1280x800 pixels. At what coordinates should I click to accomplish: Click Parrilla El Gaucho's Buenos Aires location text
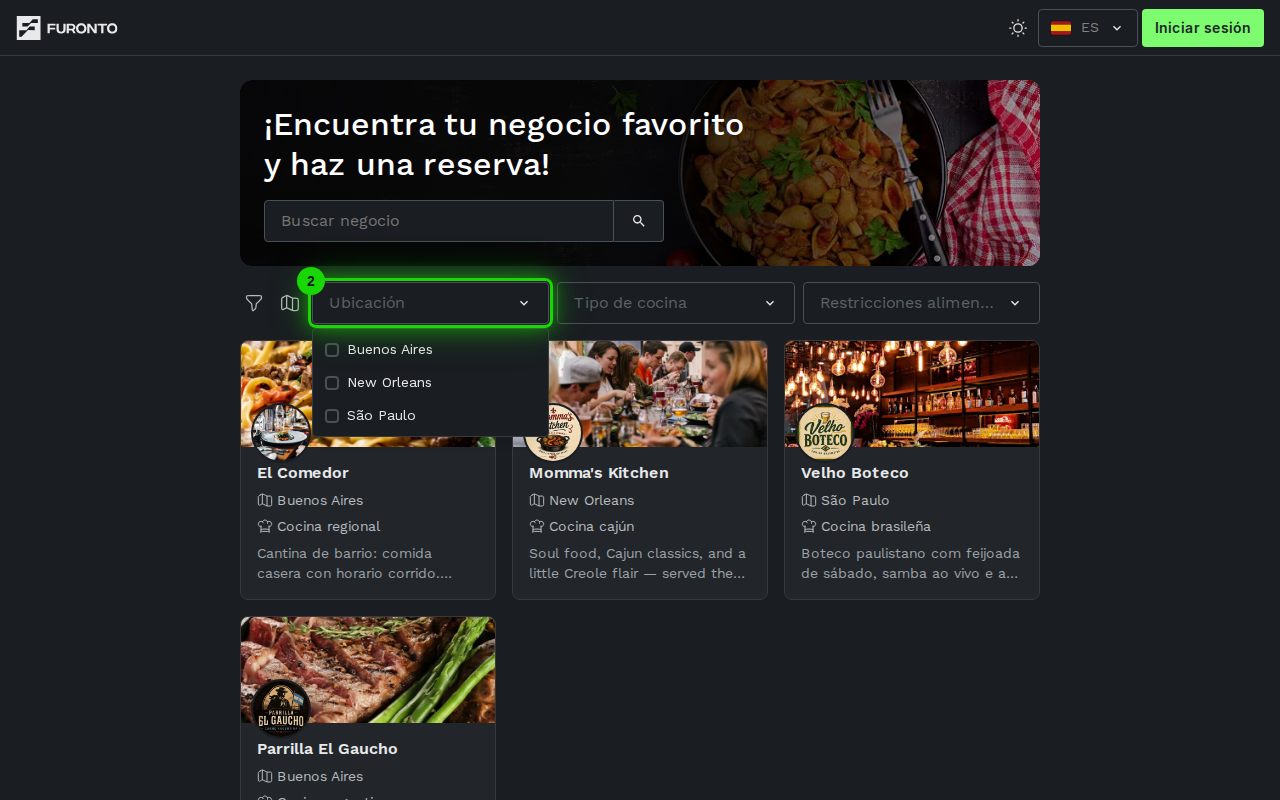(320, 776)
